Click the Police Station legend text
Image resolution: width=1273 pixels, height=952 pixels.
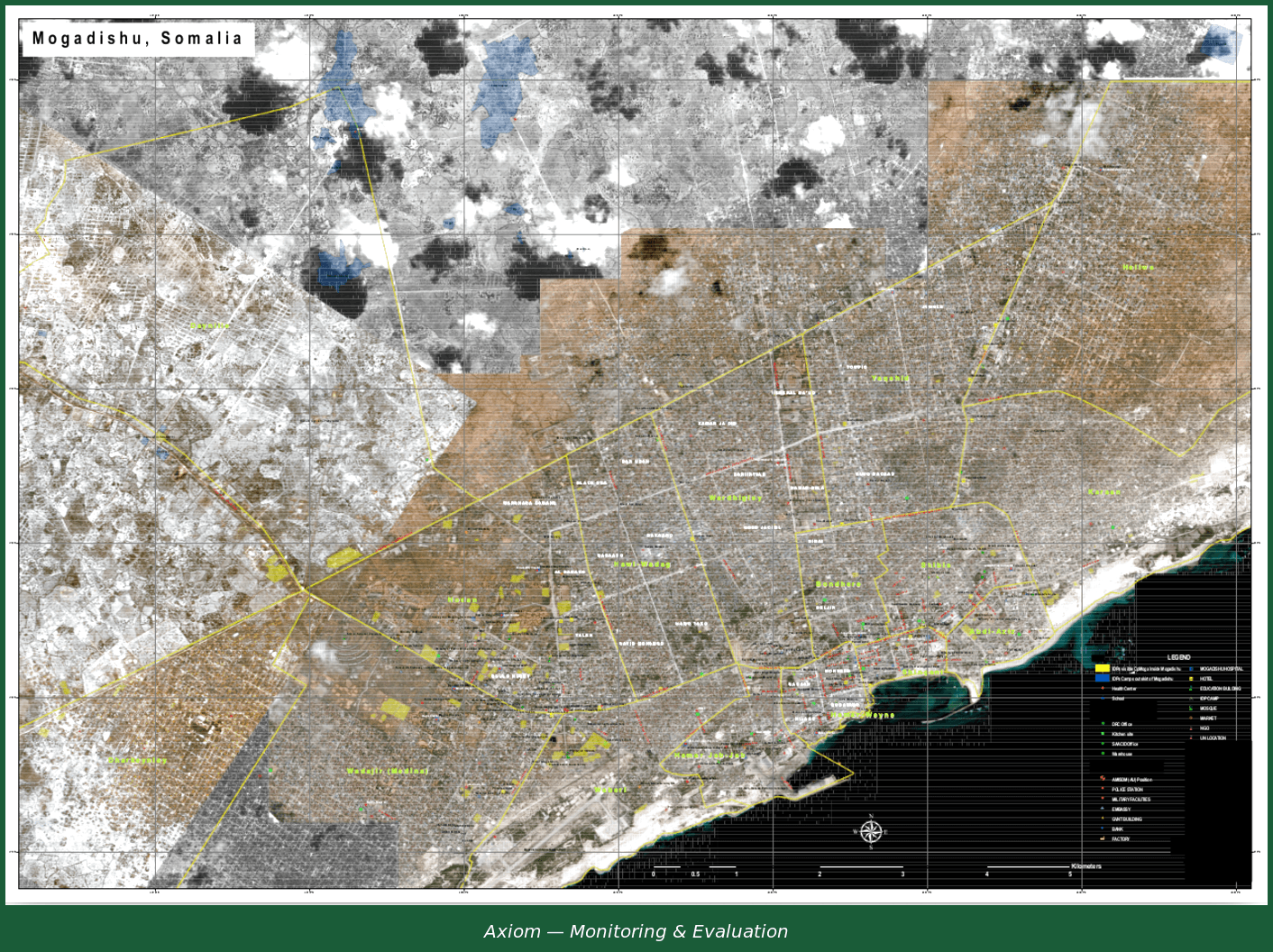pyautogui.click(x=1128, y=789)
